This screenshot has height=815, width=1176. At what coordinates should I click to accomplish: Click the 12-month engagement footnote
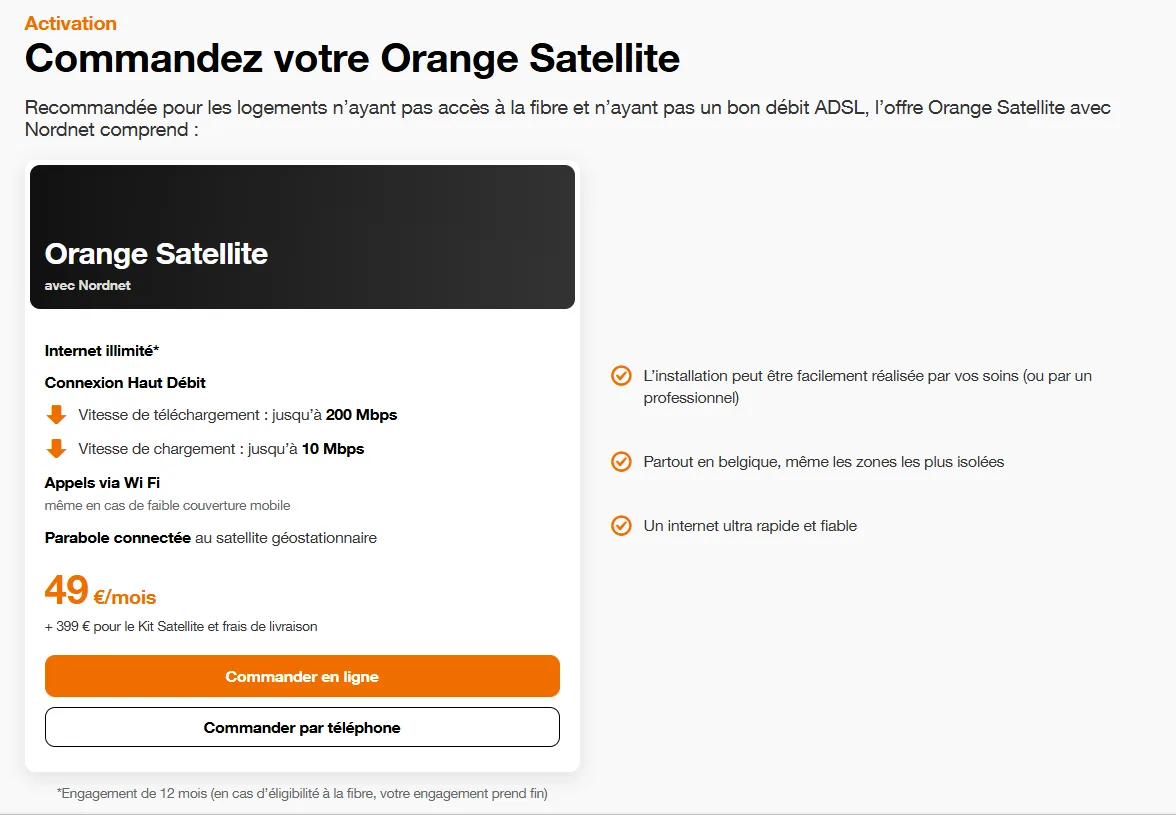pos(302,794)
